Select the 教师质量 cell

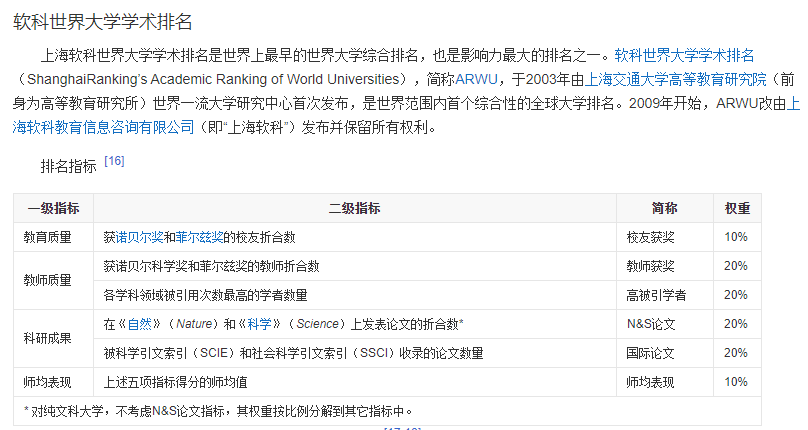tap(54, 280)
